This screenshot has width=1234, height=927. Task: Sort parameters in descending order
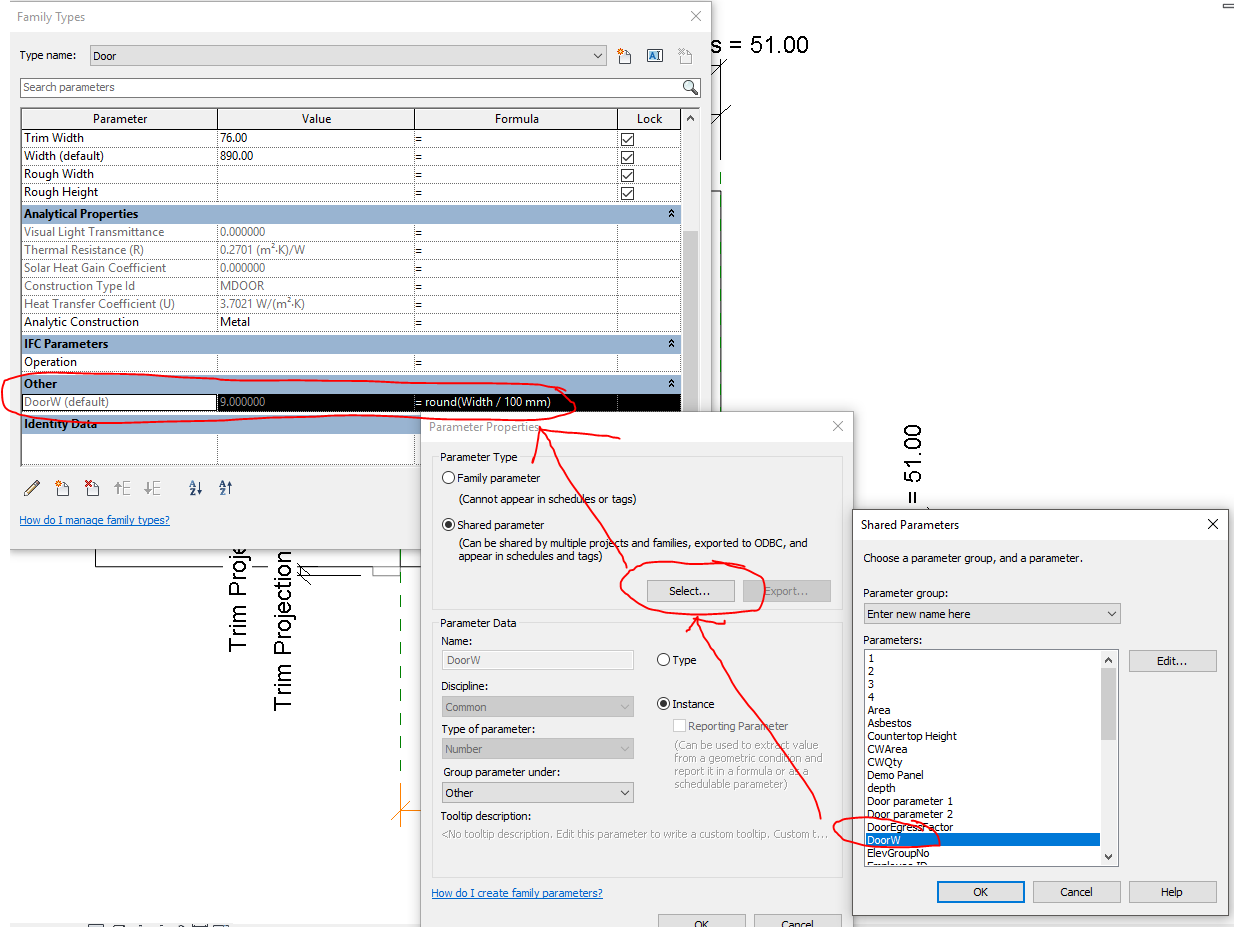(226, 488)
